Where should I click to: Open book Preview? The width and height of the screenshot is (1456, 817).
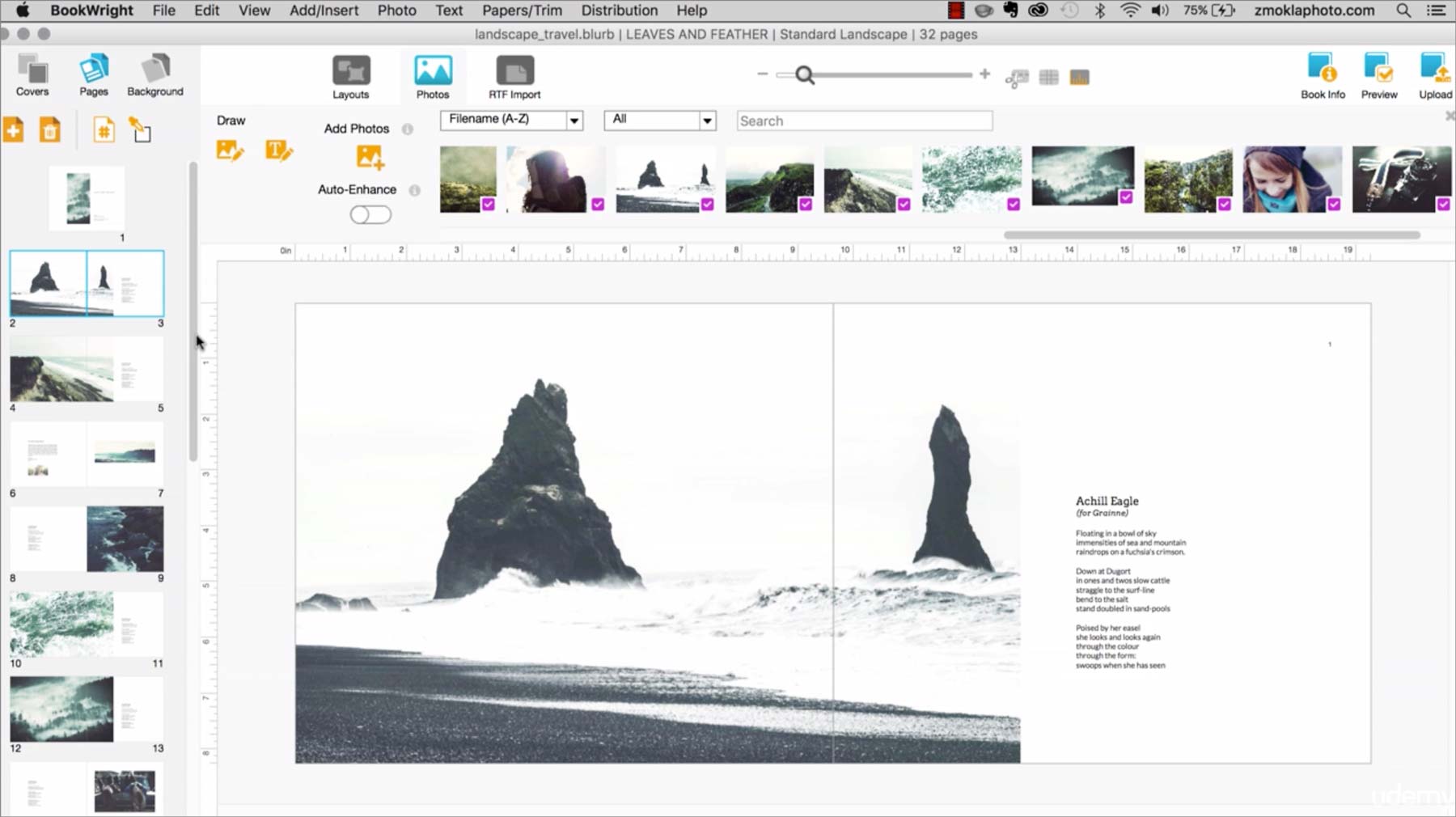click(1378, 76)
